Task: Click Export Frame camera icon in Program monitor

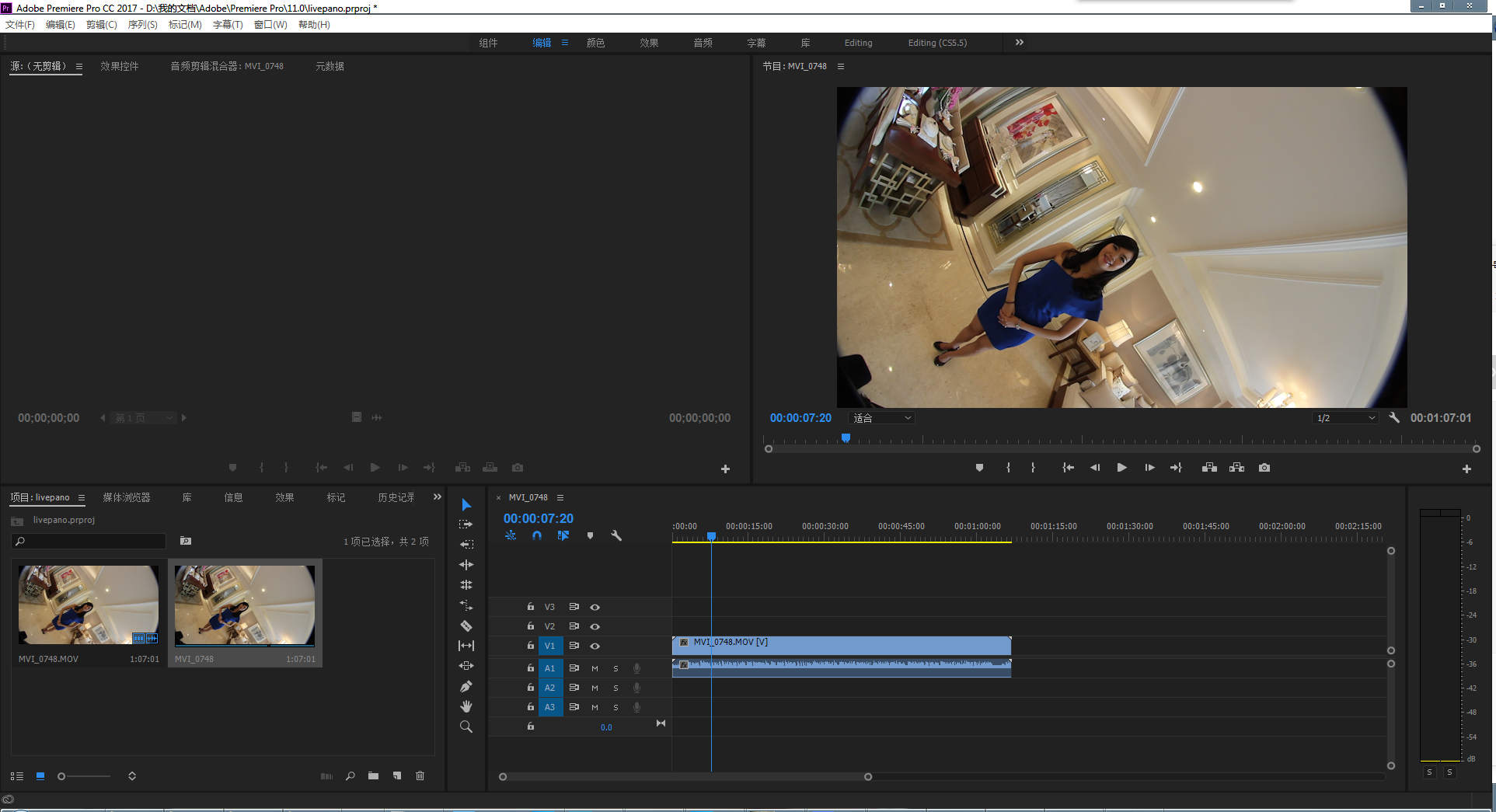Action: (x=1264, y=468)
